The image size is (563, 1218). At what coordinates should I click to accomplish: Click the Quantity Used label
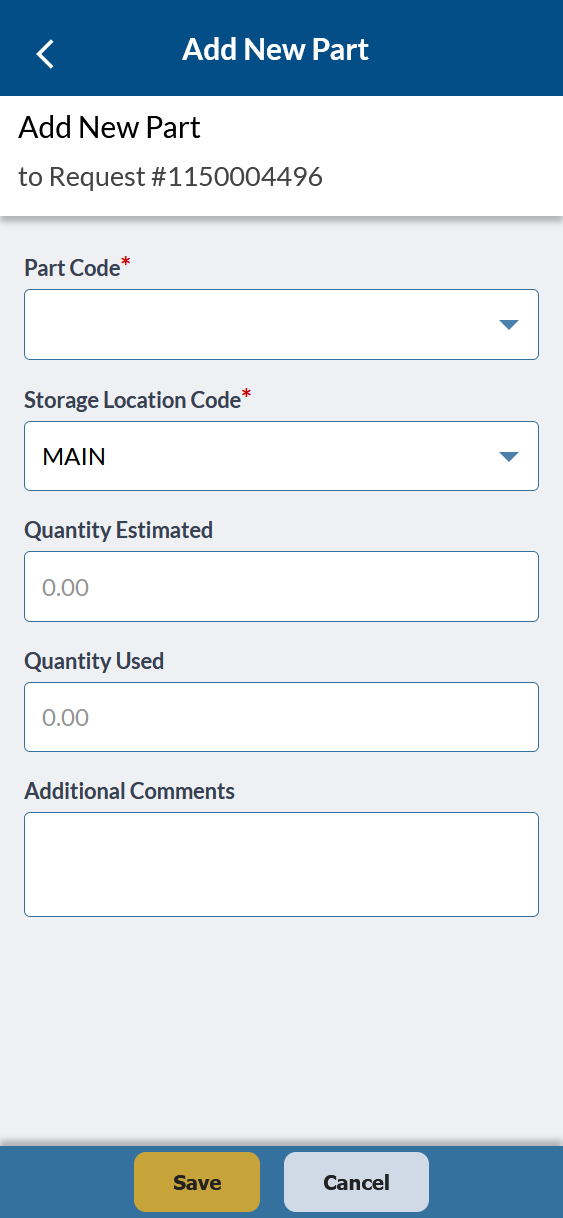94,661
